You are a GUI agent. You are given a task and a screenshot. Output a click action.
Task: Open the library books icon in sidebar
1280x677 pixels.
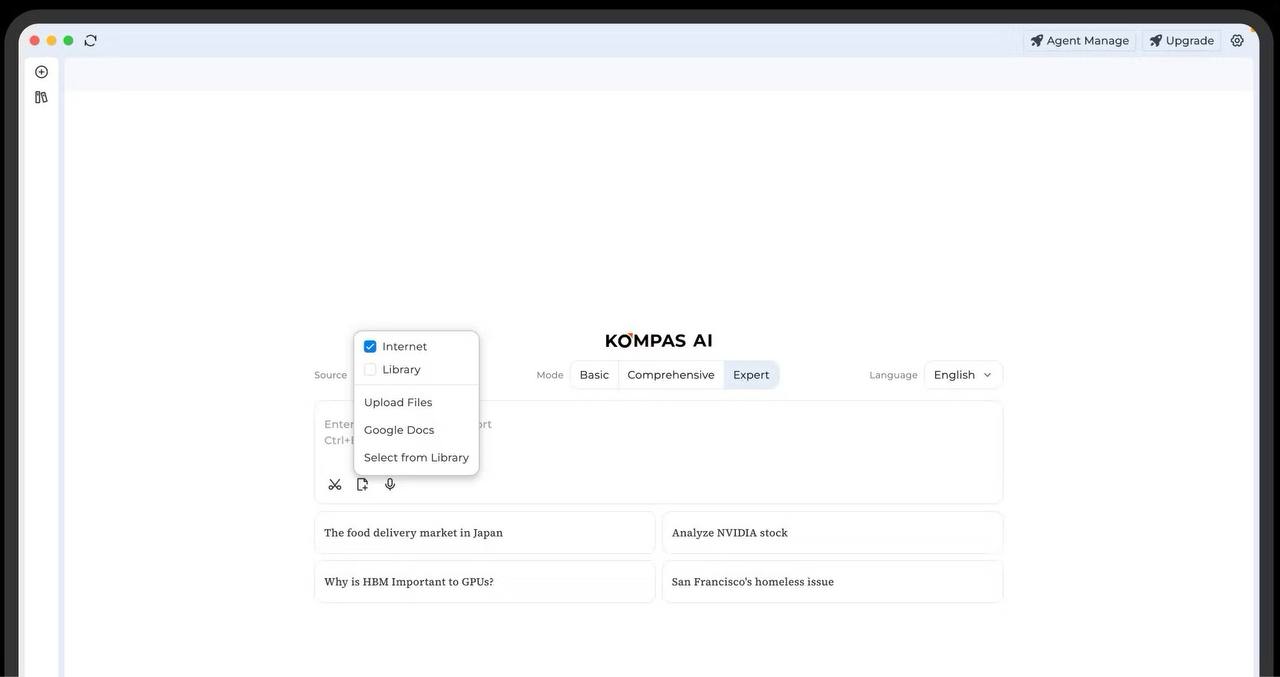(x=41, y=97)
